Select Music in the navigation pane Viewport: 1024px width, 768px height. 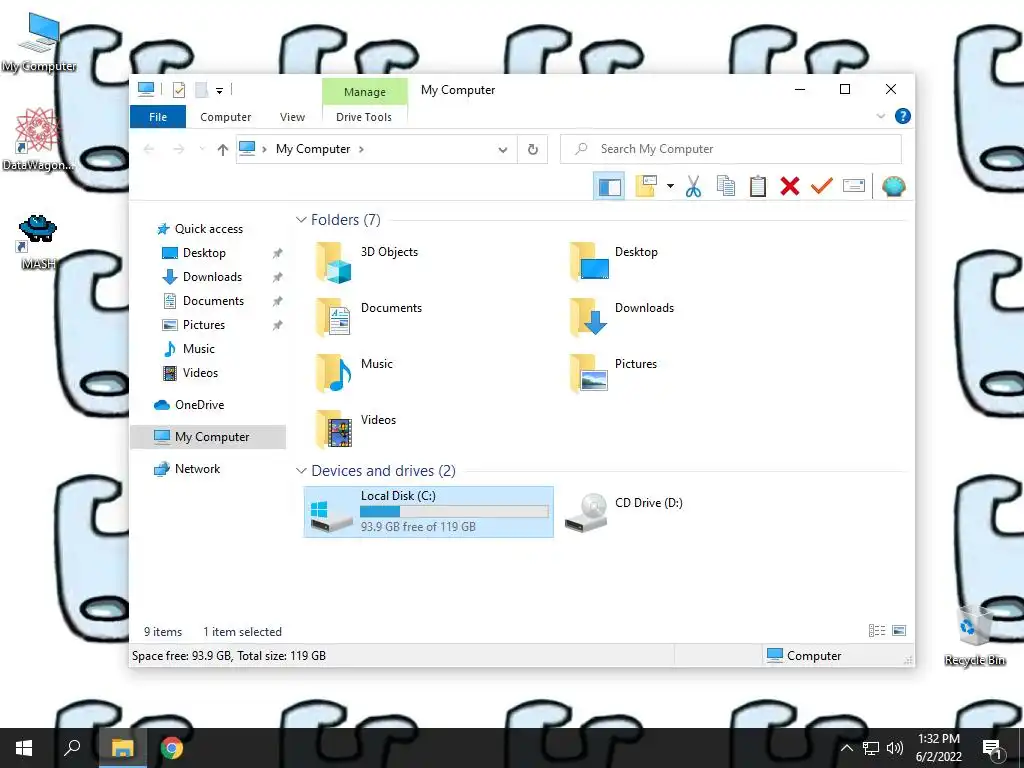tap(198, 349)
